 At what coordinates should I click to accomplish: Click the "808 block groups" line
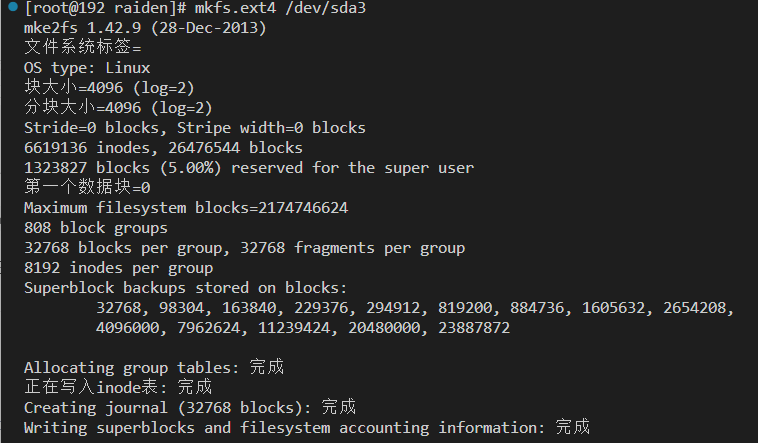[96, 228]
